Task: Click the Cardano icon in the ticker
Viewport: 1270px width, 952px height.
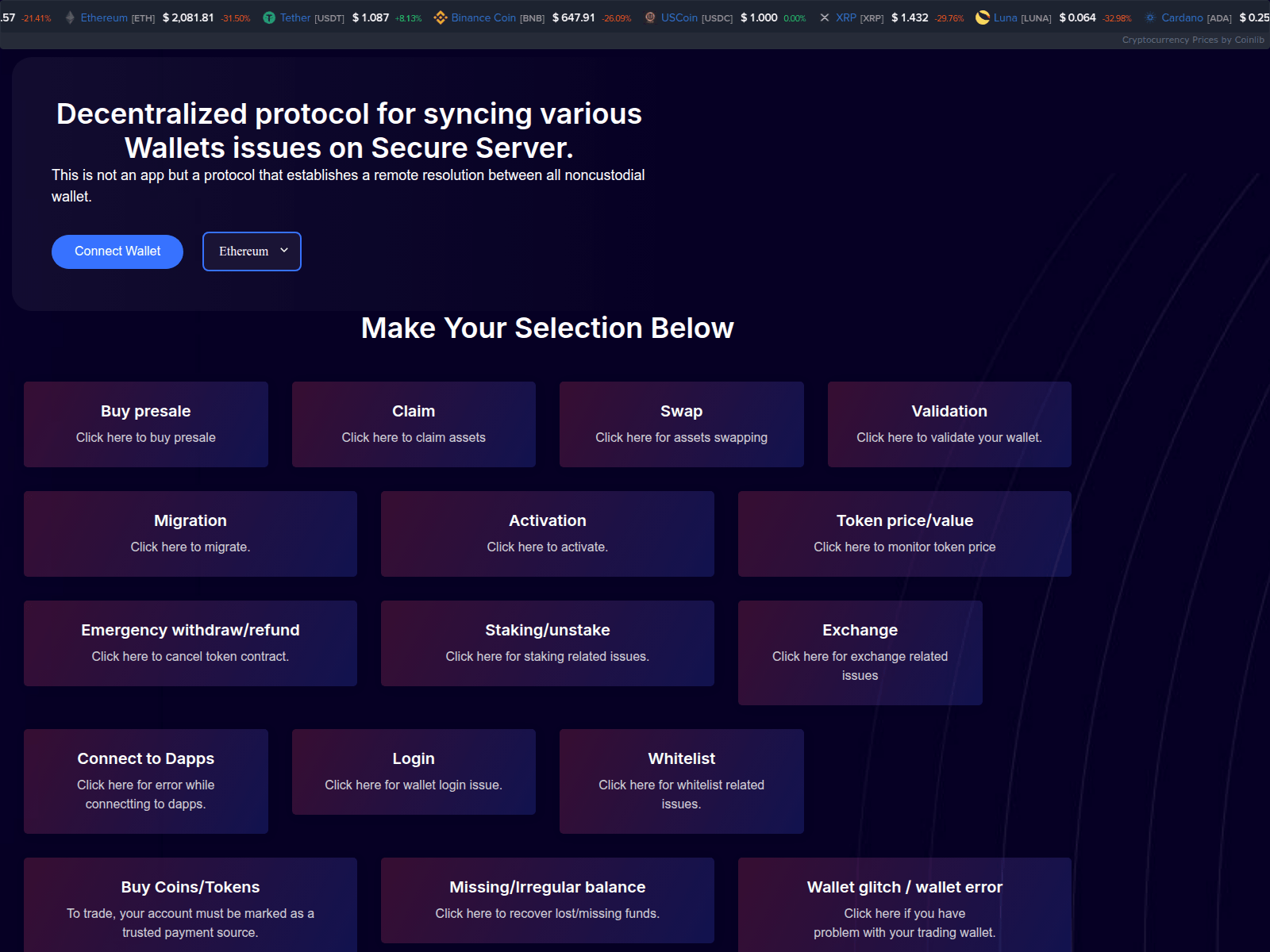Action: 1150,17
